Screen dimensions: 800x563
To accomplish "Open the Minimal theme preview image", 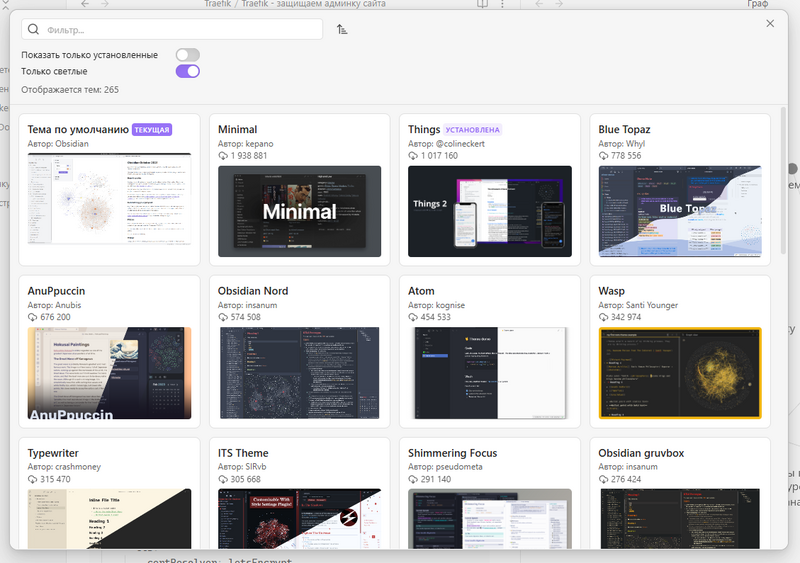I will coord(299,211).
